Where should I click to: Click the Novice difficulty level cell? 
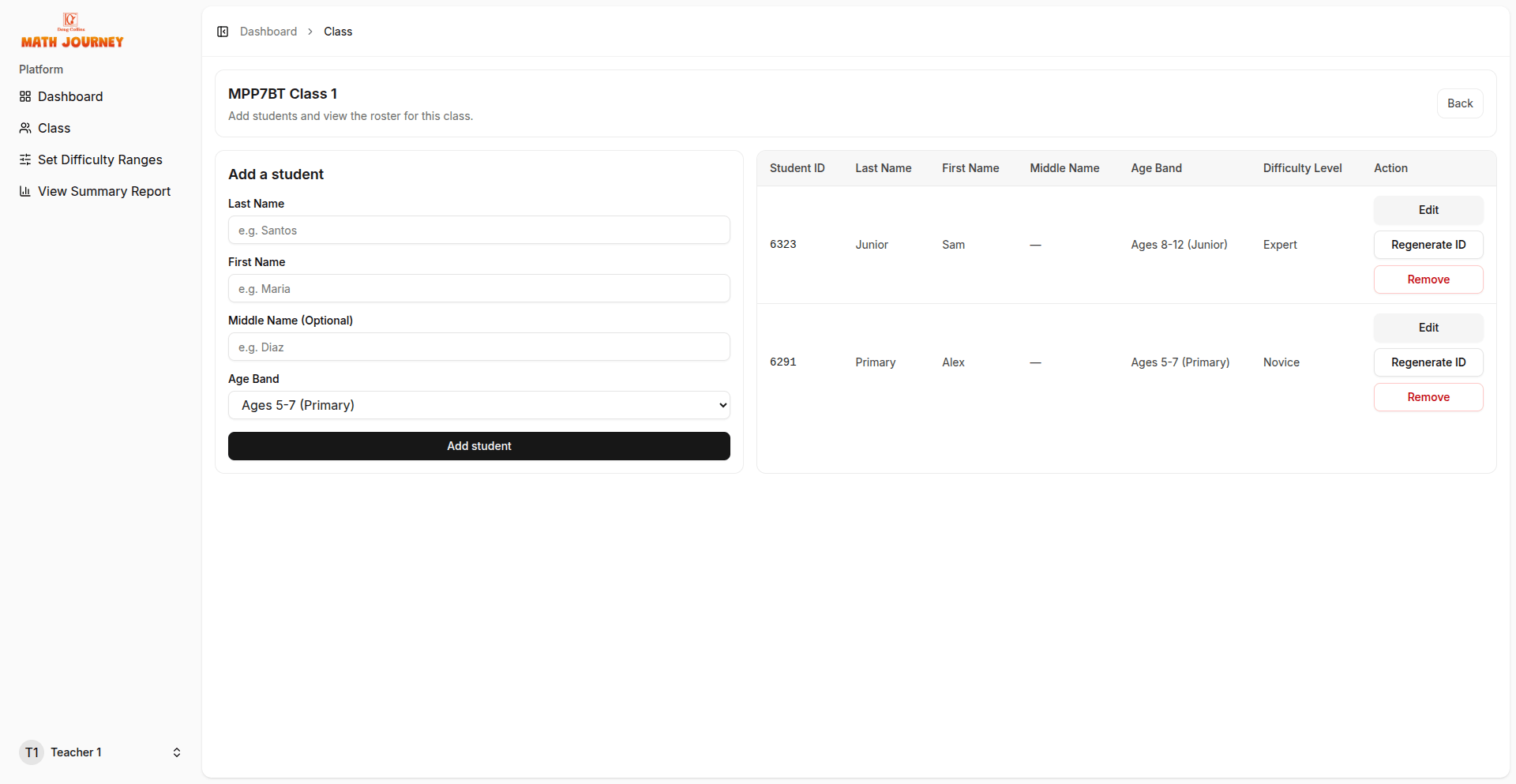[x=1281, y=362]
